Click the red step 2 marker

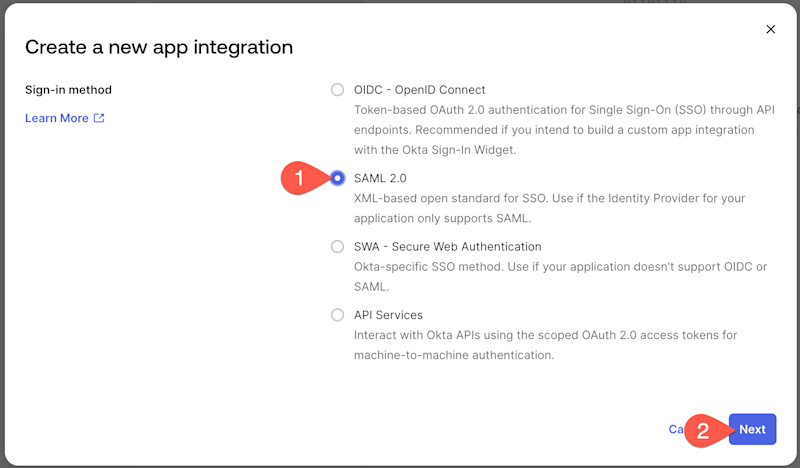705,430
